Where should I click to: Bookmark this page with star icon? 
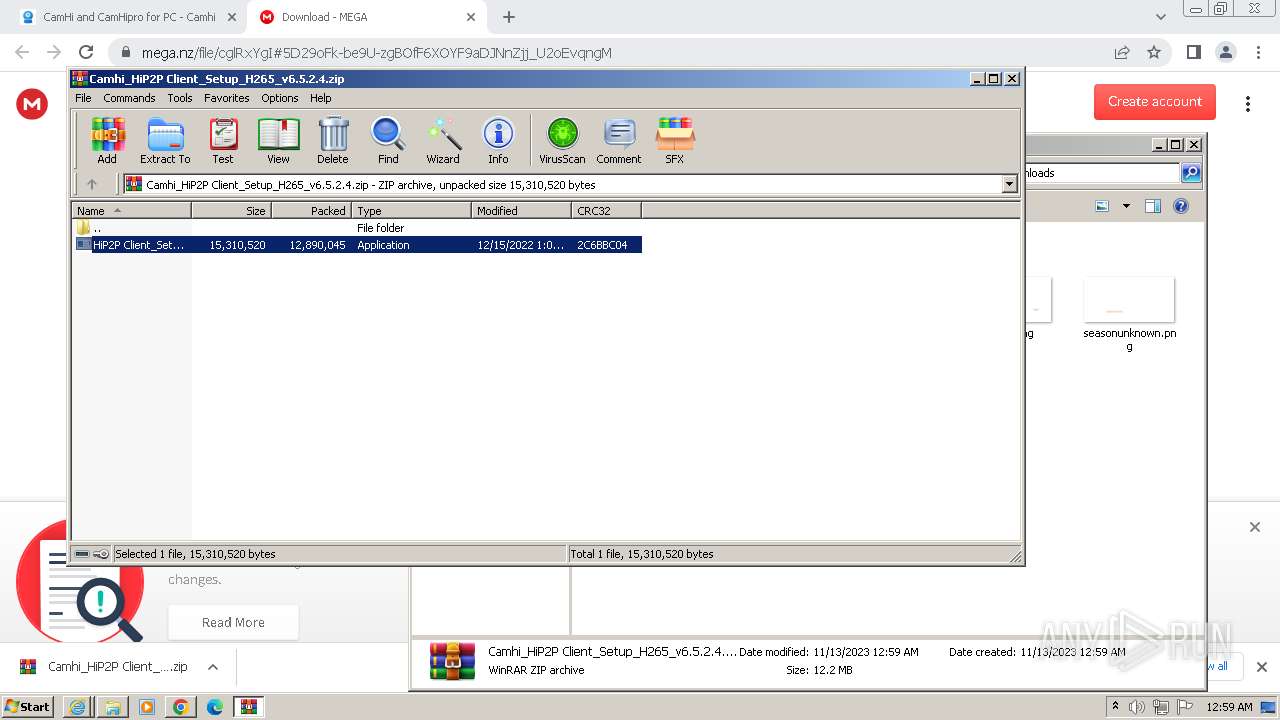pyautogui.click(x=1154, y=52)
